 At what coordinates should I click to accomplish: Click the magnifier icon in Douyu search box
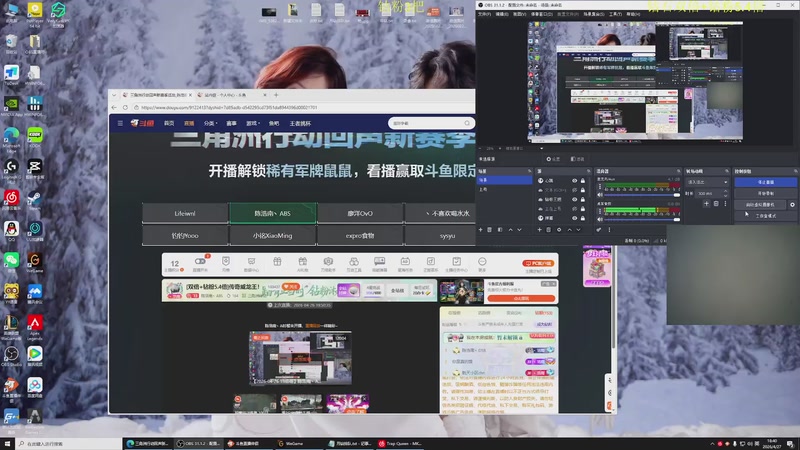[467, 123]
